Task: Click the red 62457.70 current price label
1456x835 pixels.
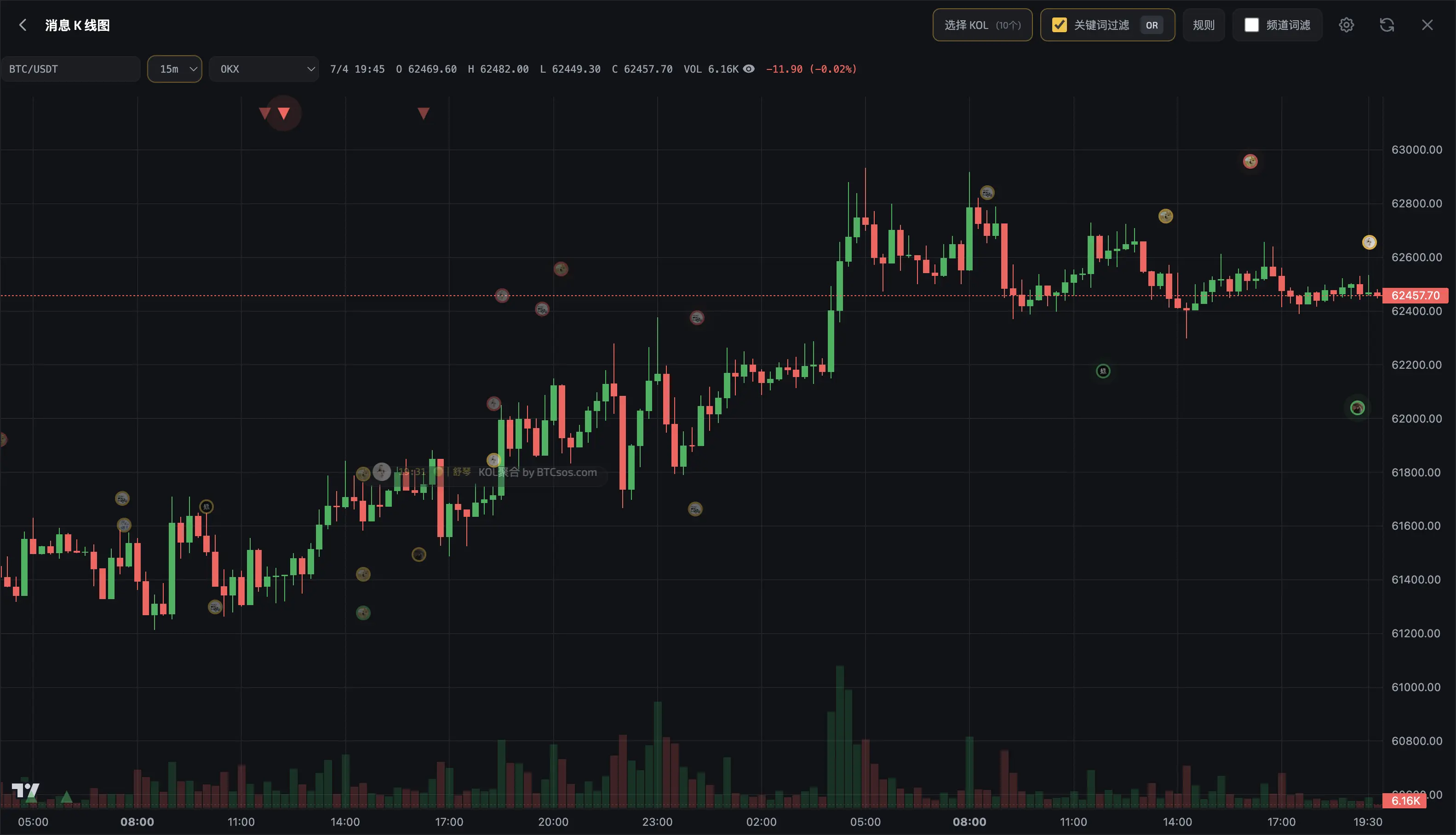Action: (1415, 295)
